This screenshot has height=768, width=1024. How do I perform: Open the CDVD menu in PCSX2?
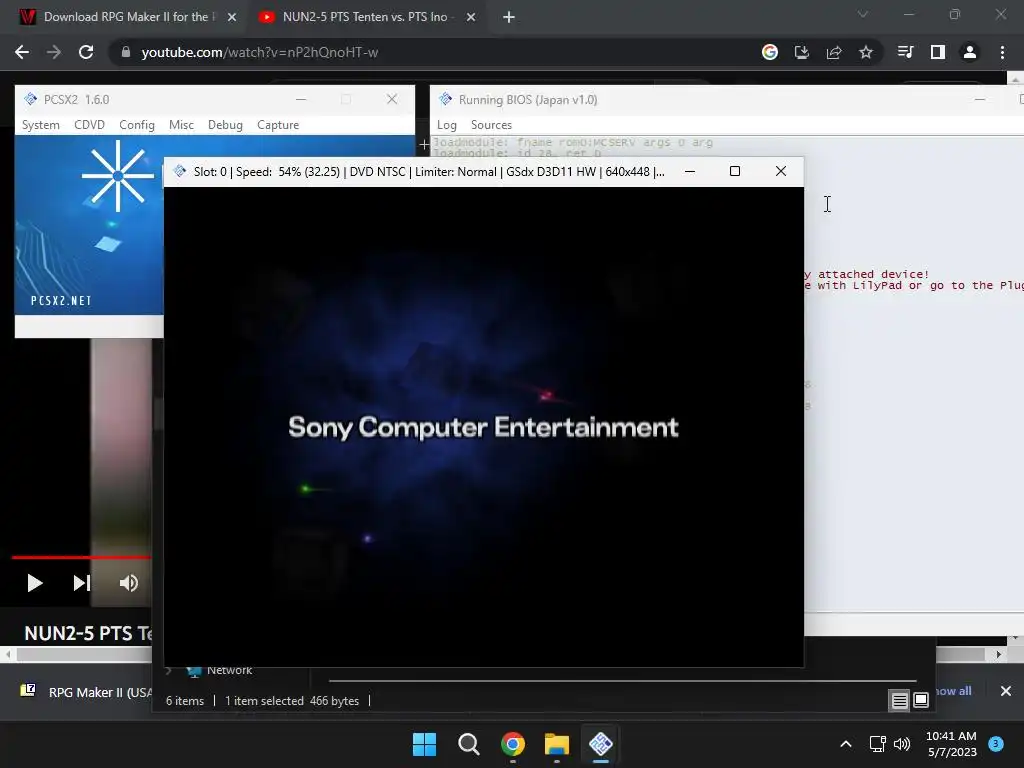tap(89, 125)
